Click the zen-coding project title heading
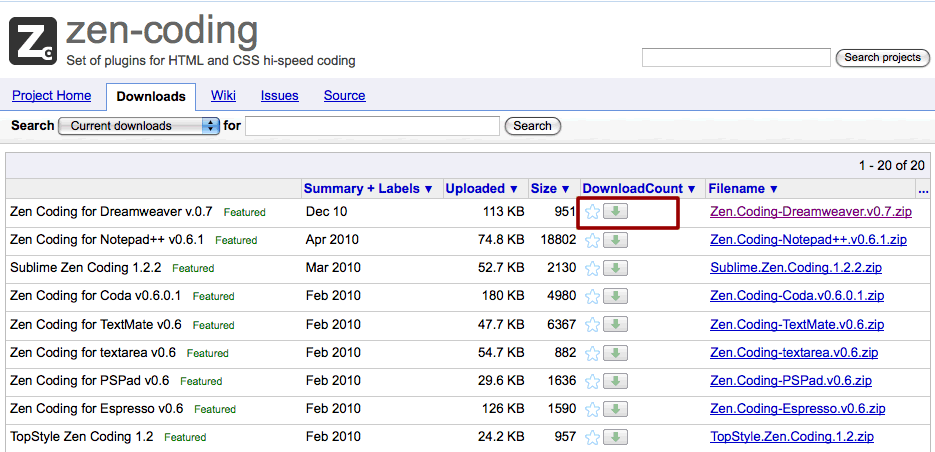Image resolution: width=935 pixels, height=452 pixels. 162,32
